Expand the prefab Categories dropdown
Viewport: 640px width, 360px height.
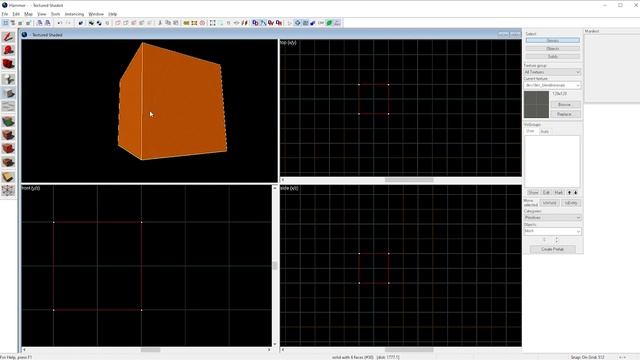tap(552, 218)
